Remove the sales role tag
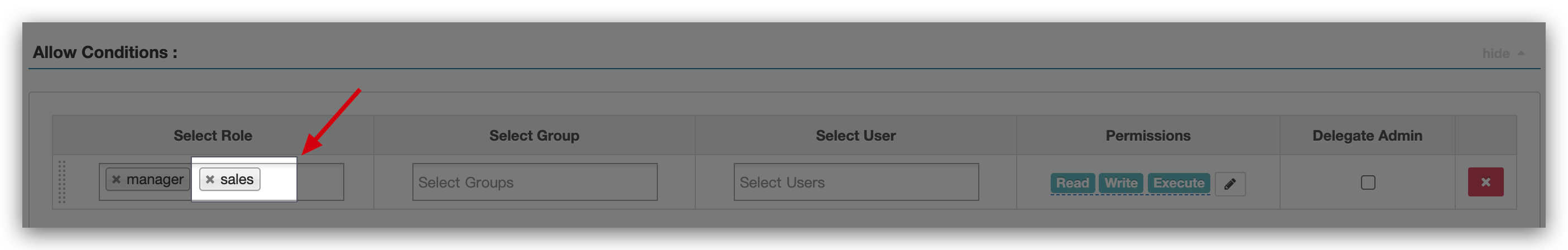1568x250 pixels. click(x=210, y=180)
